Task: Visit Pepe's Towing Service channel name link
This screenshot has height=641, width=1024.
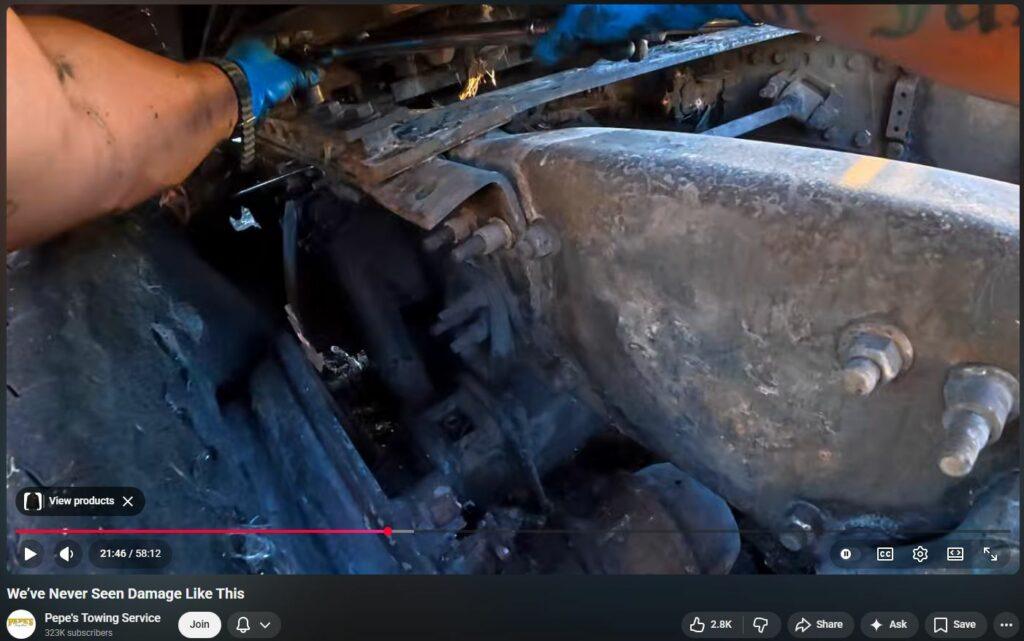Action: tap(102, 618)
